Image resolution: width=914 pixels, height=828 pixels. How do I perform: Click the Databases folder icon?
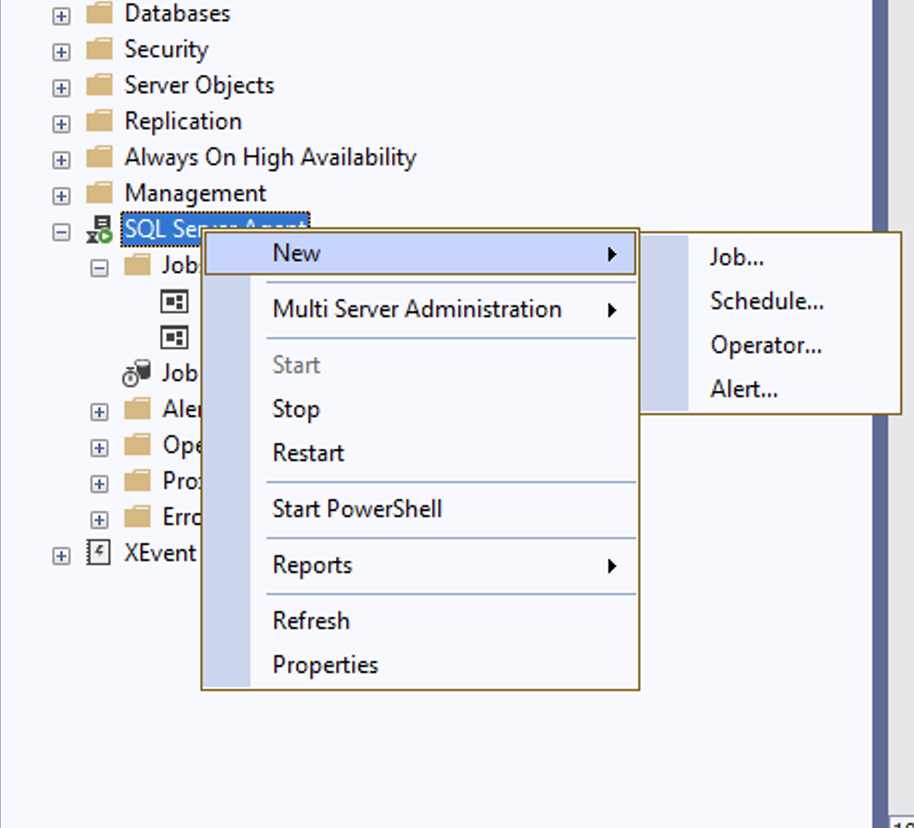[x=100, y=13]
